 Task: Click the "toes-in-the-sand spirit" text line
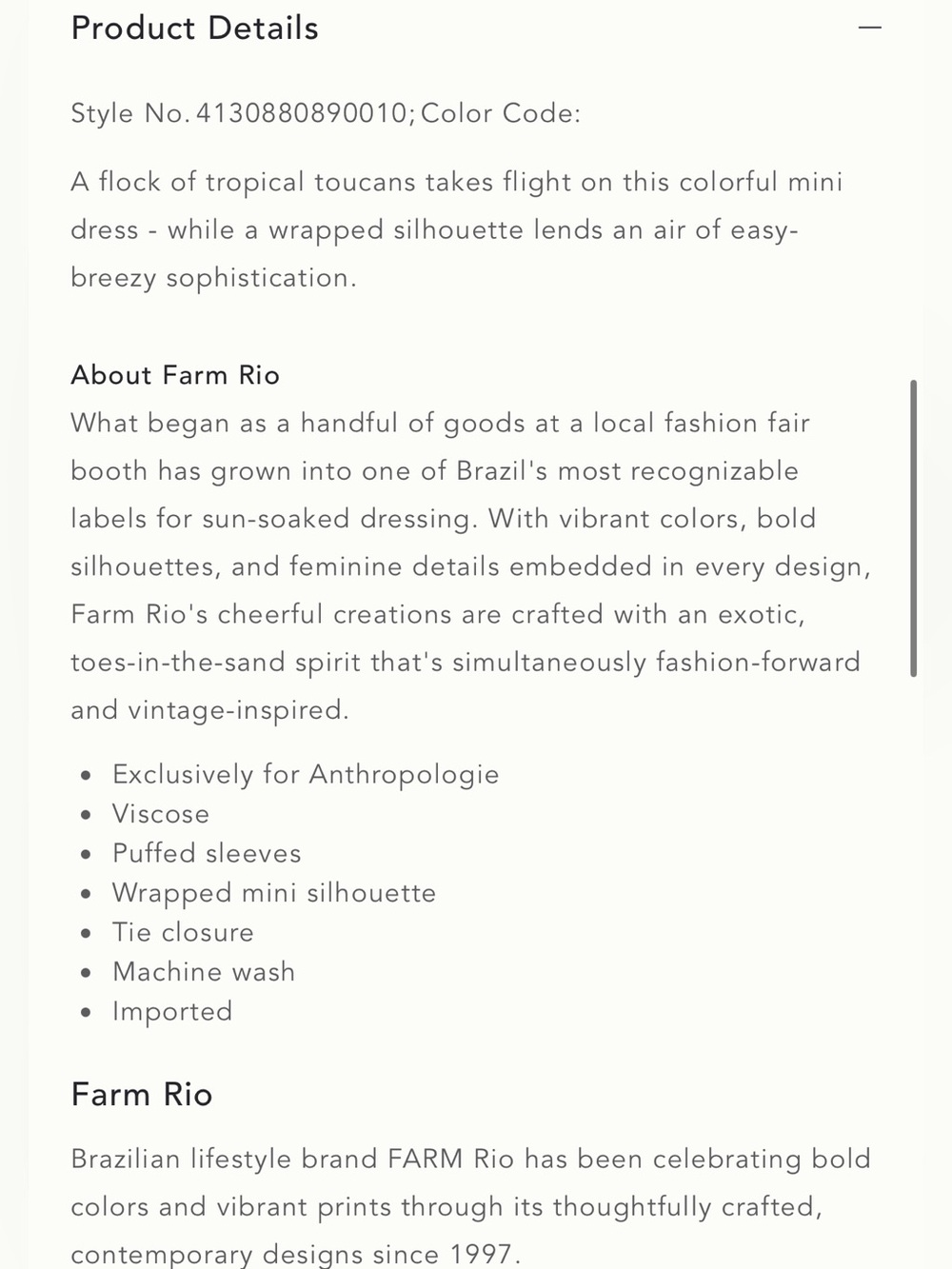(x=466, y=663)
